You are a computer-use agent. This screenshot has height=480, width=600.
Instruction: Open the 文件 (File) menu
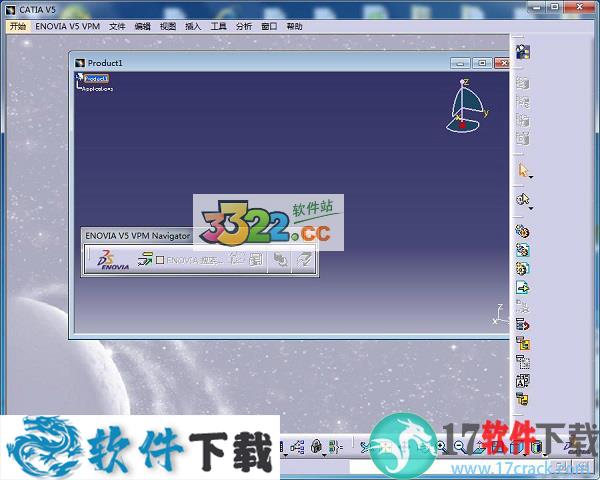(x=117, y=26)
